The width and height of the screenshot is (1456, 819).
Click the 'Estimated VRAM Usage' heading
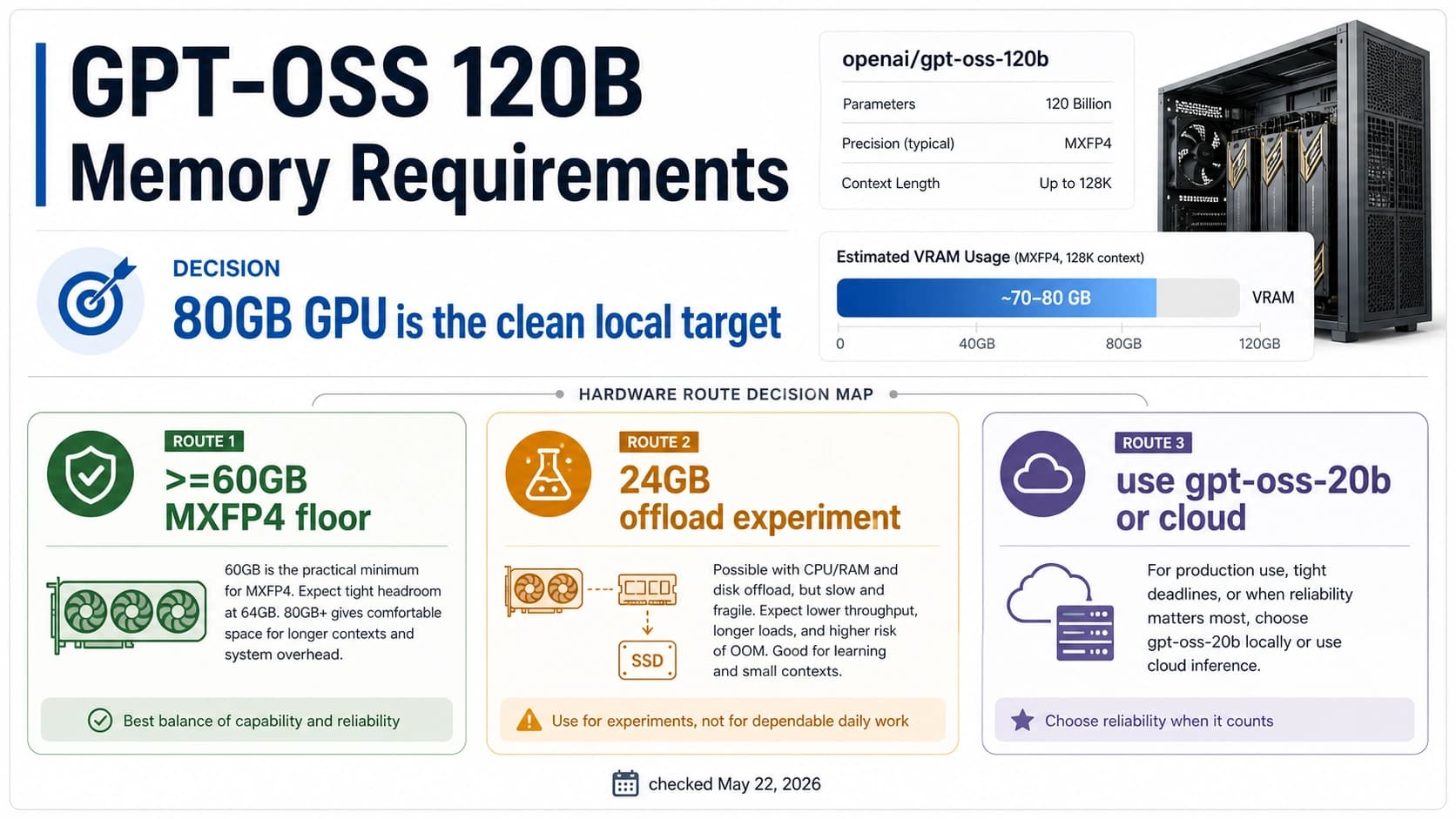point(923,257)
